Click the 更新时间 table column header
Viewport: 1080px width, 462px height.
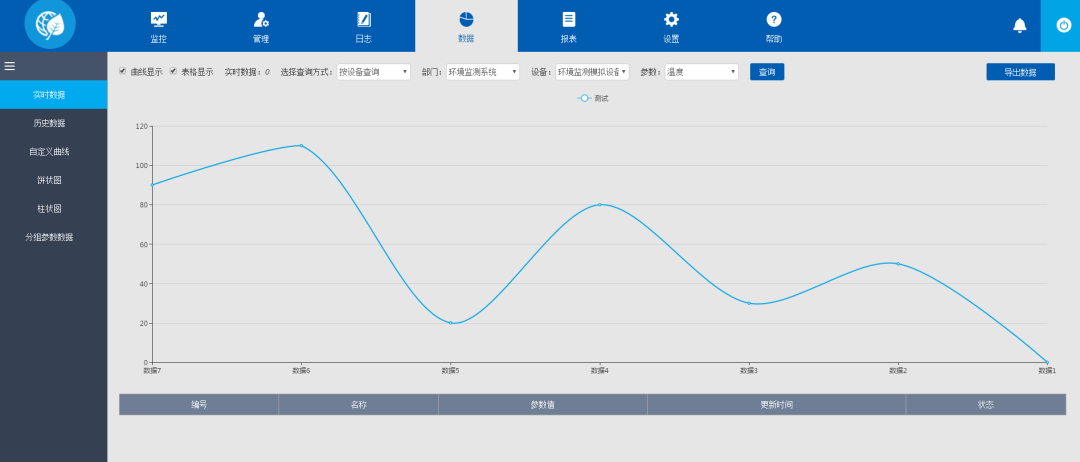pos(776,405)
